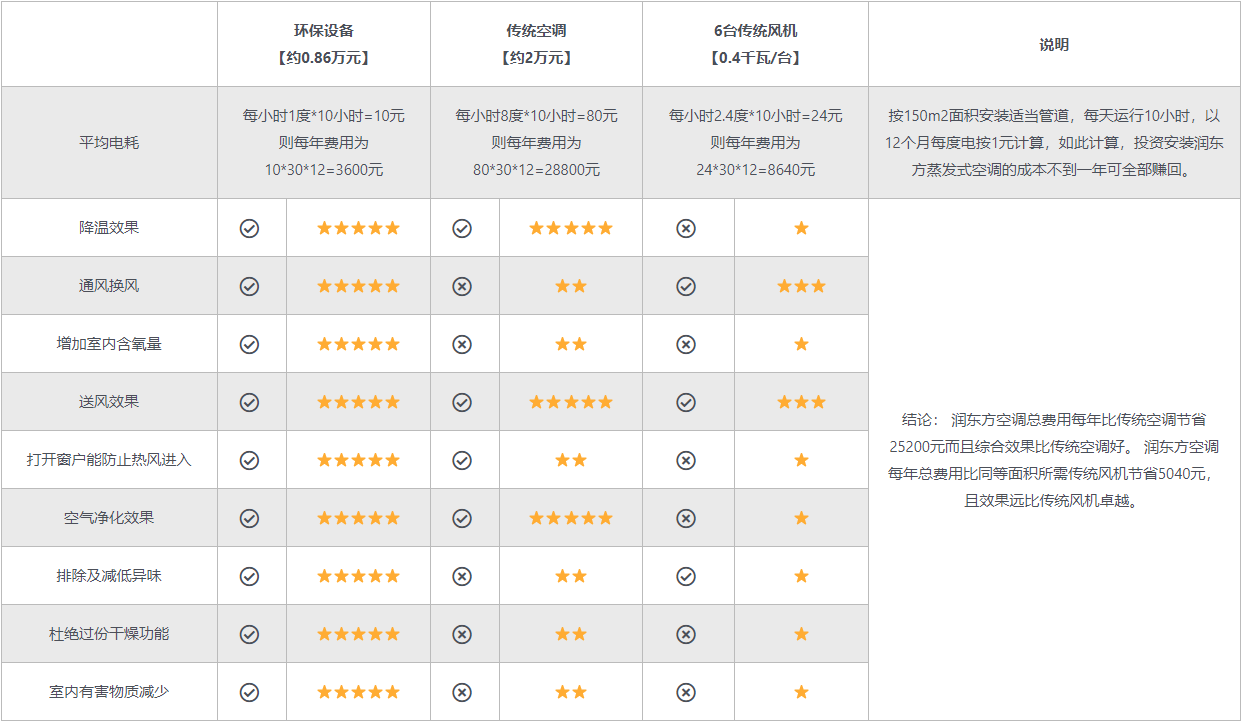Click the single star for 降温效果 传统风机
This screenshot has width=1242, height=722.
click(x=801, y=228)
